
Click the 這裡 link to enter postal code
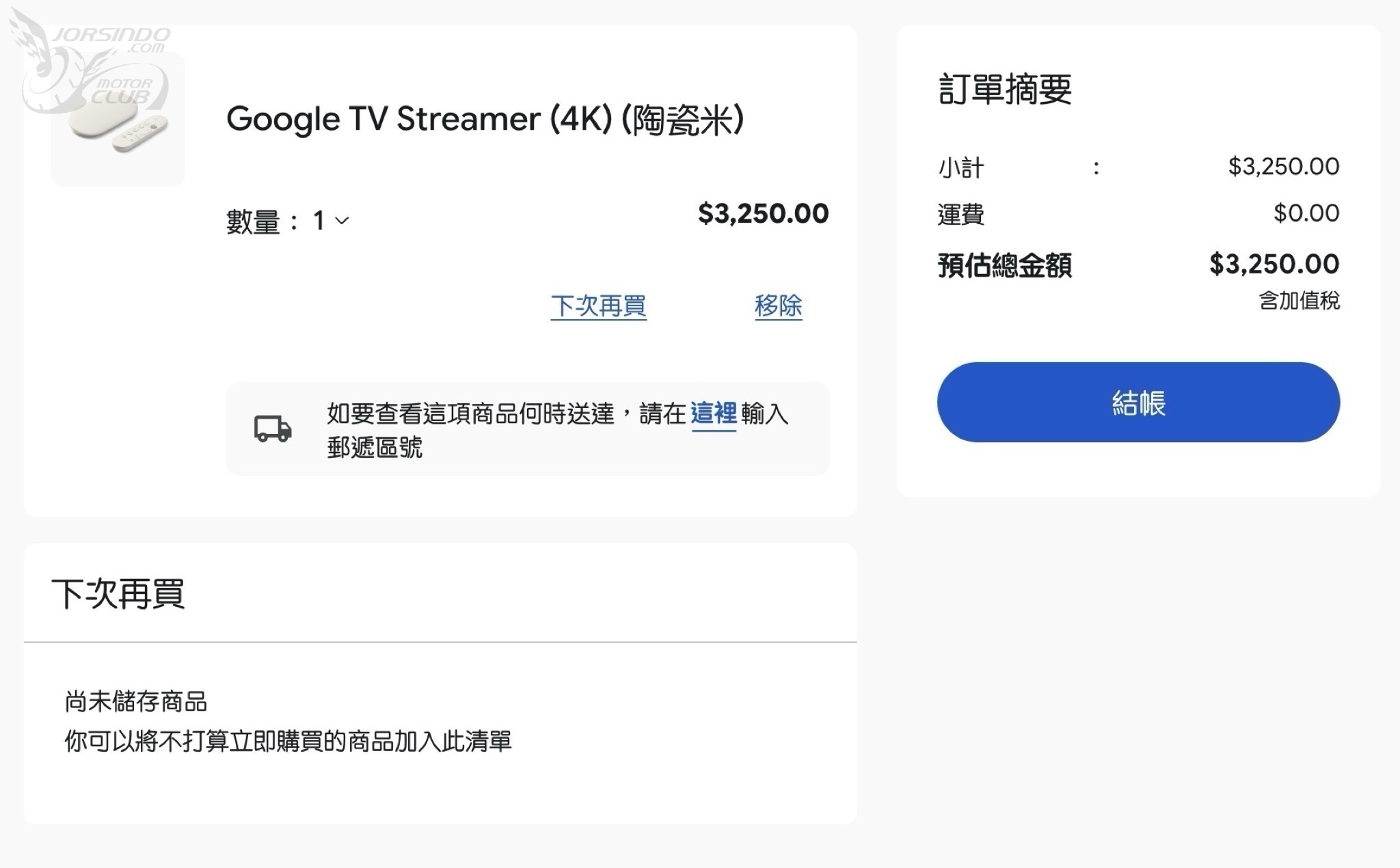click(714, 413)
